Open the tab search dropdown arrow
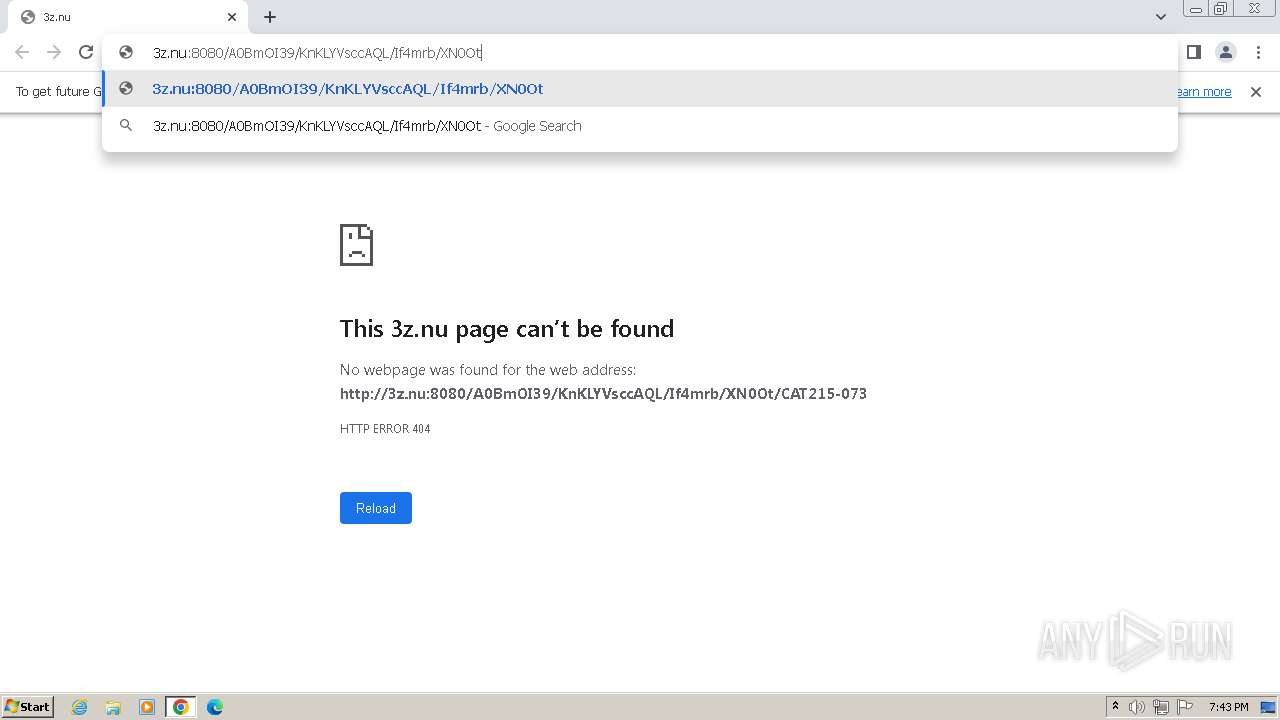 (1160, 17)
